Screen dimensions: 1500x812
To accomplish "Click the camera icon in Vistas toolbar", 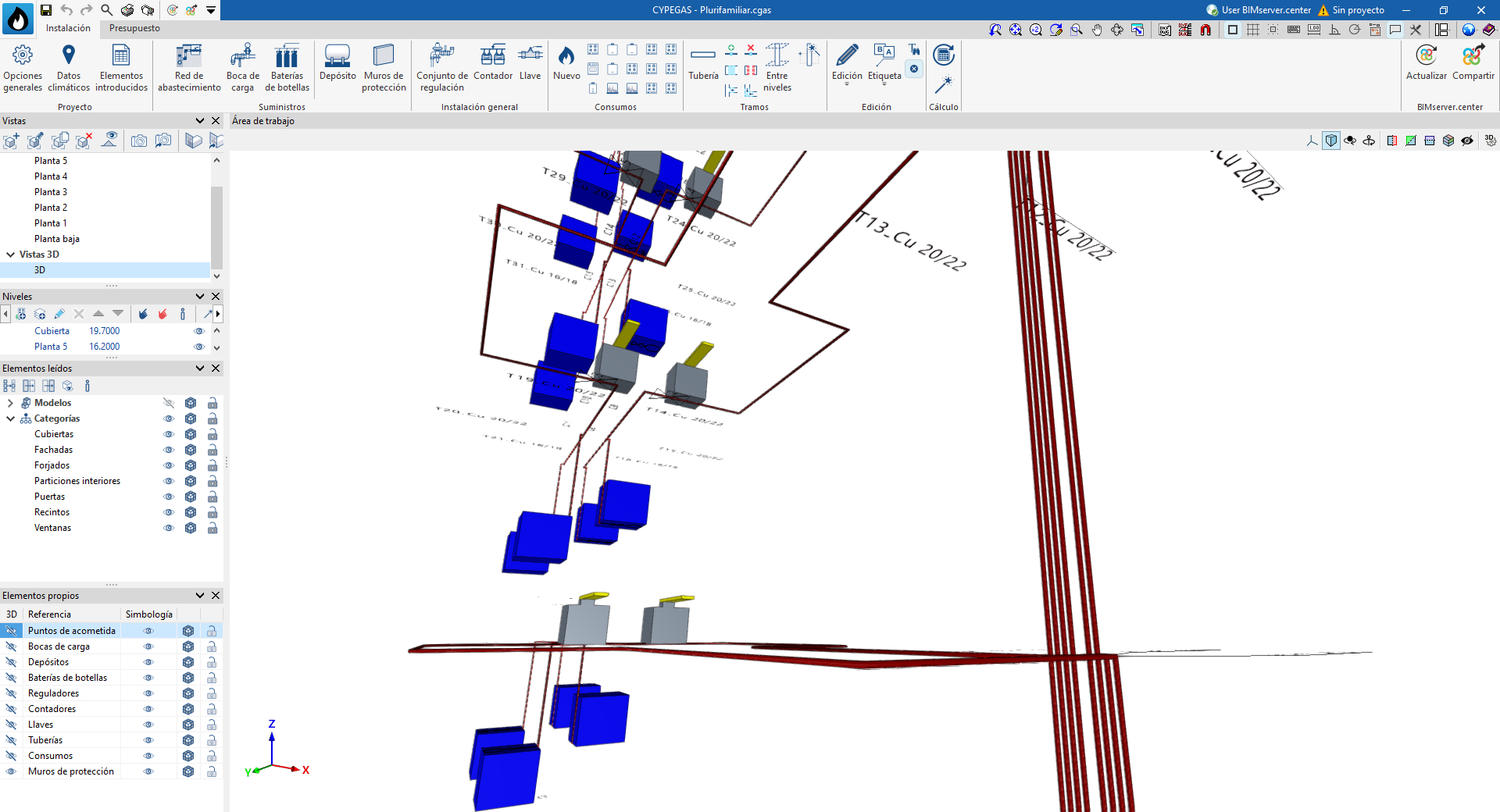I will pyautogui.click(x=139, y=141).
